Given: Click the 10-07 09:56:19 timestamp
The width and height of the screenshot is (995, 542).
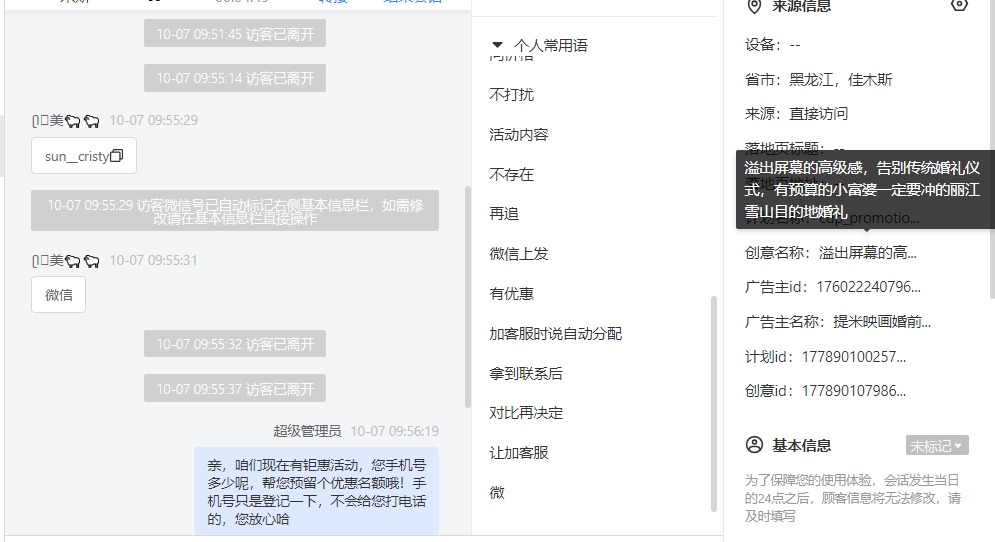Looking at the screenshot, I should [395, 432].
